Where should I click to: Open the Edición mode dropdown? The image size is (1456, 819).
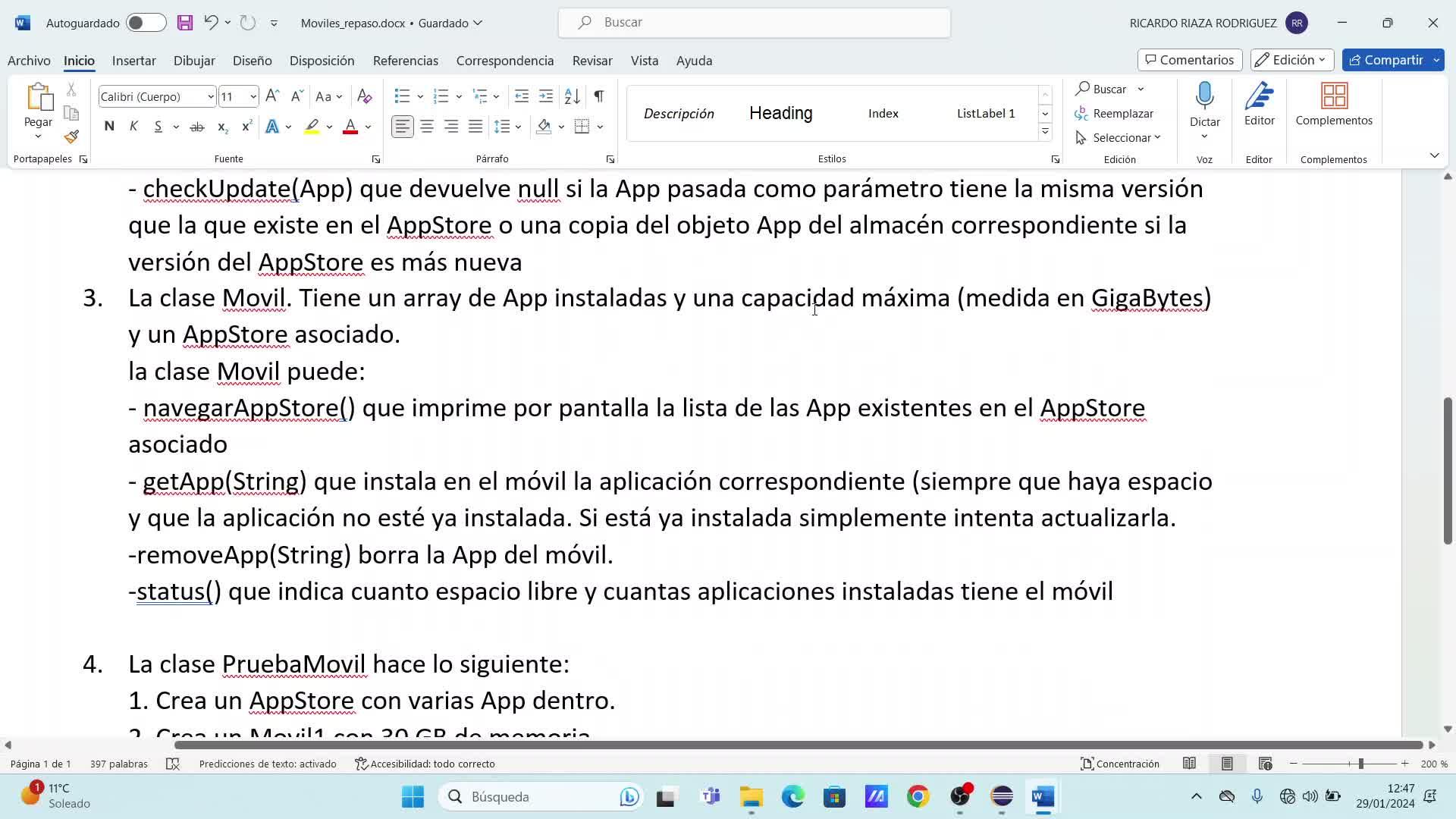coord(1292,60)
